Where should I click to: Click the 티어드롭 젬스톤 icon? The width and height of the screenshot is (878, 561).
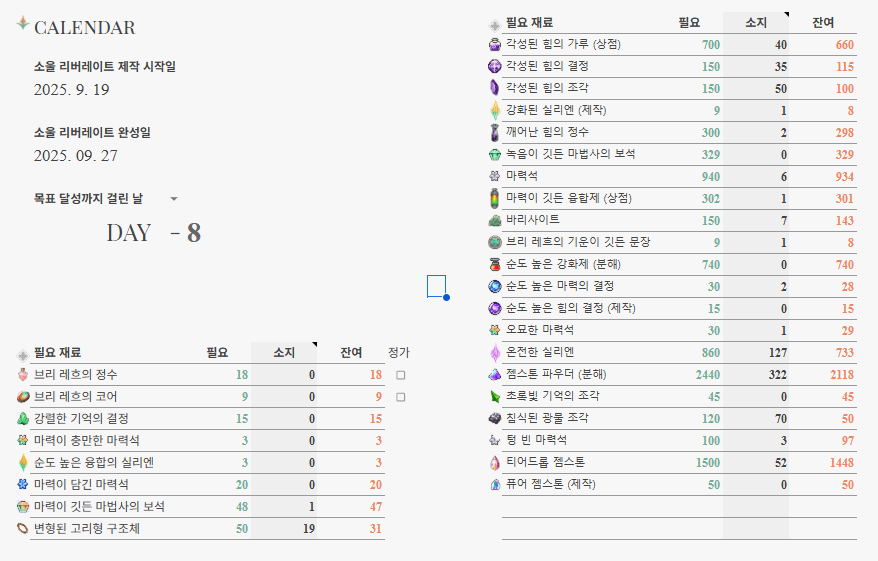(494, 462)
